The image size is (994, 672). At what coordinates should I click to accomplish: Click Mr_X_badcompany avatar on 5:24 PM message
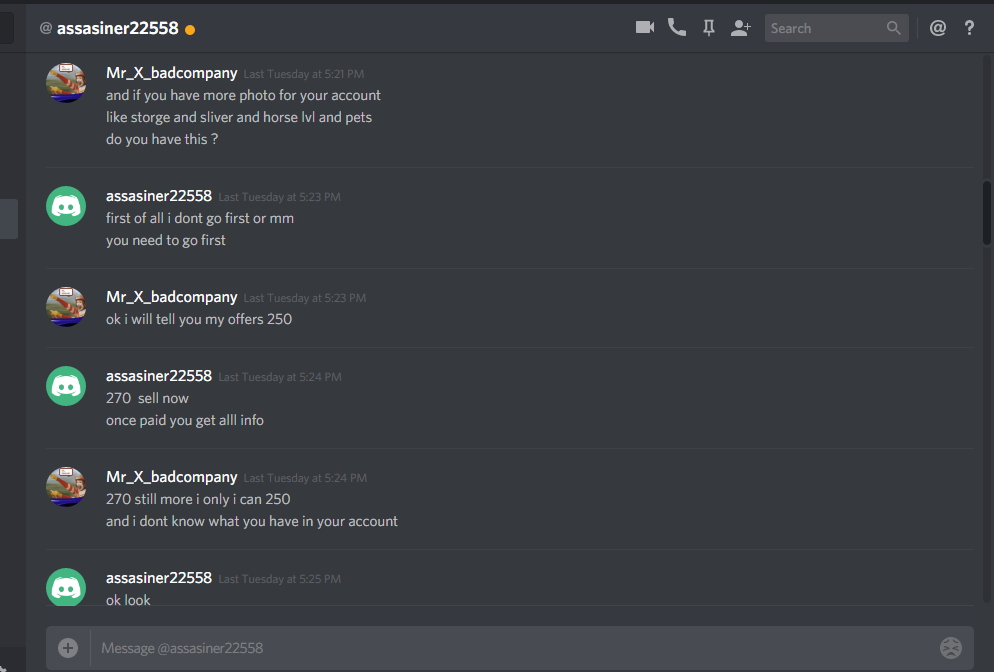click(66, 487)
